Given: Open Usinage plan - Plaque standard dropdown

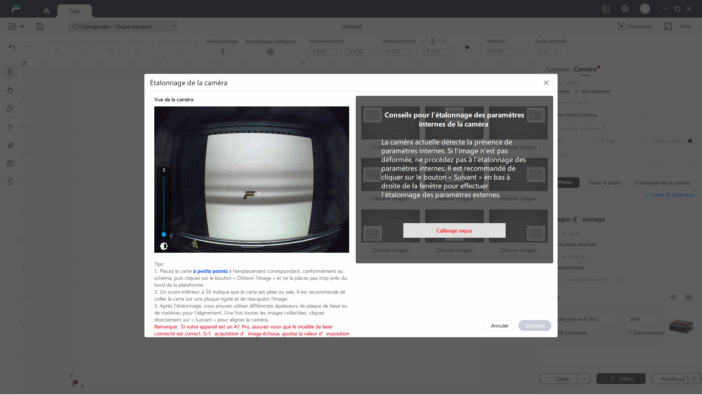Looking at the screenshot, I should coord(124,27).
